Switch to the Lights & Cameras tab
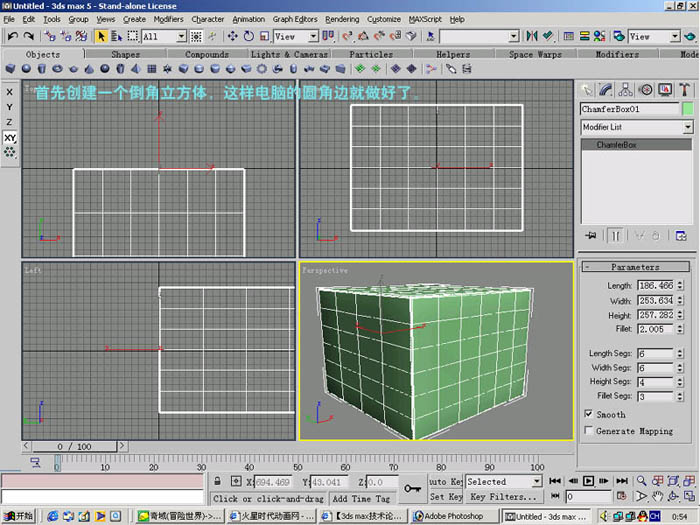Viewport: 700px width, 525px height. click(x=289, y=54)
